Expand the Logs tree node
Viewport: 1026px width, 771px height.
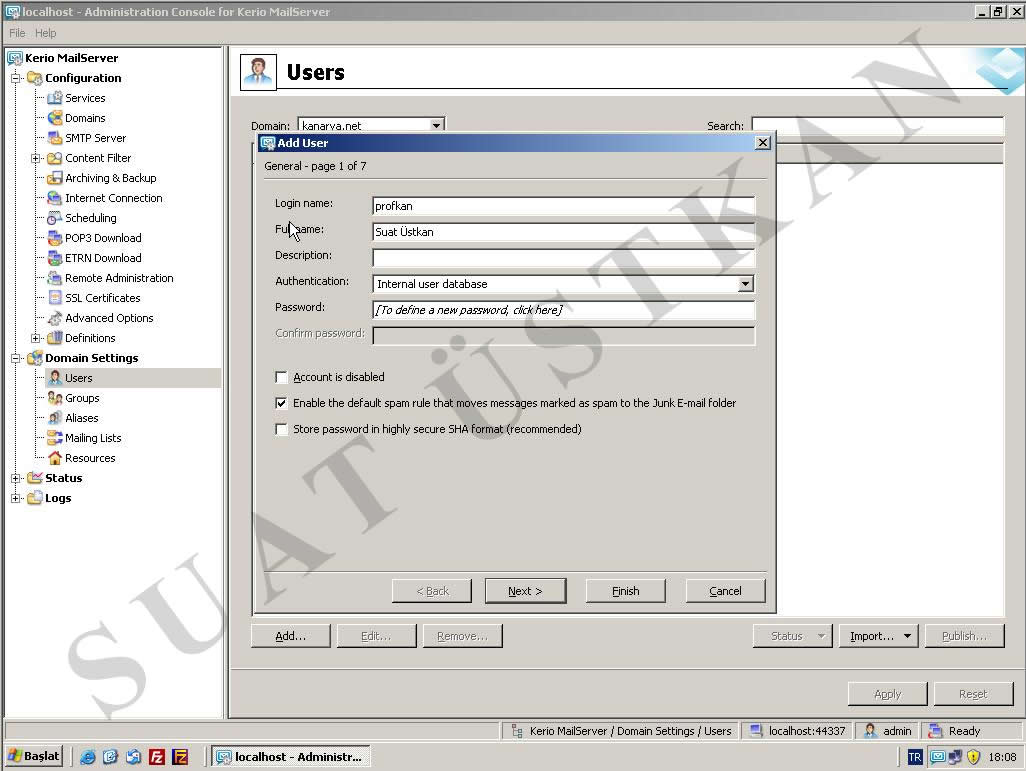click(16, 499)
